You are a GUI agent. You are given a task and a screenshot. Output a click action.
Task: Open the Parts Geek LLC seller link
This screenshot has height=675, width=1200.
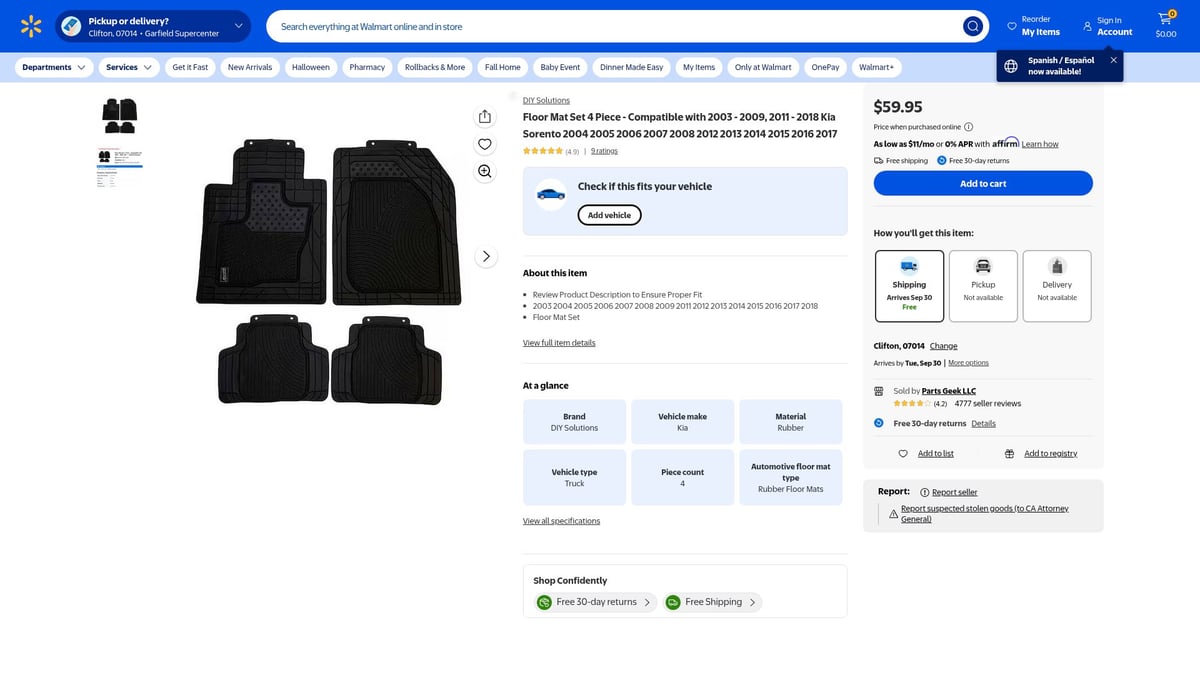(x=949, y=391)
